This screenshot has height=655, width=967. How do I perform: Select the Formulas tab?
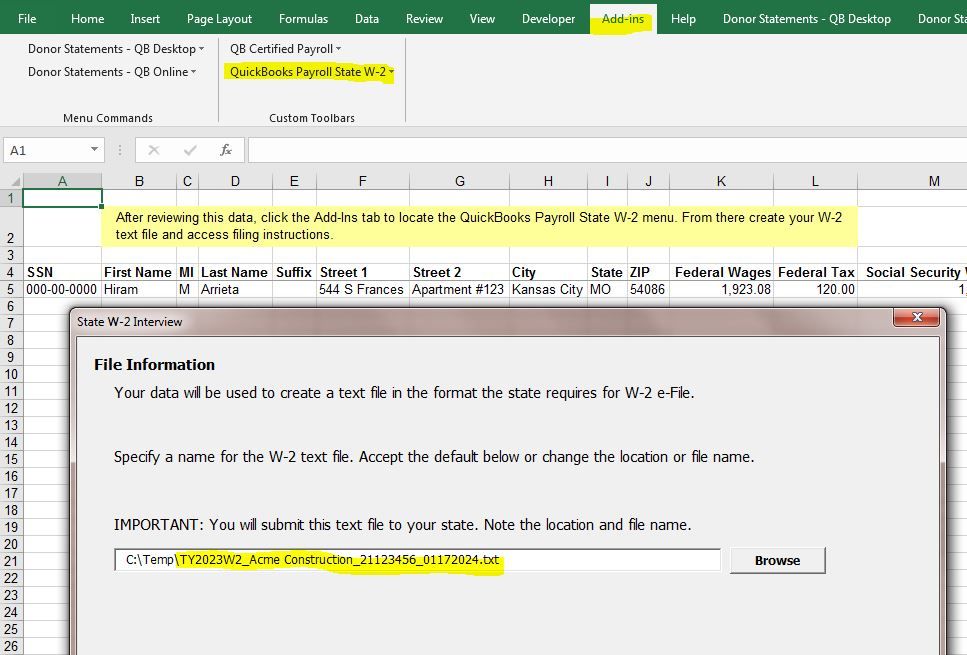pos(303,19)
